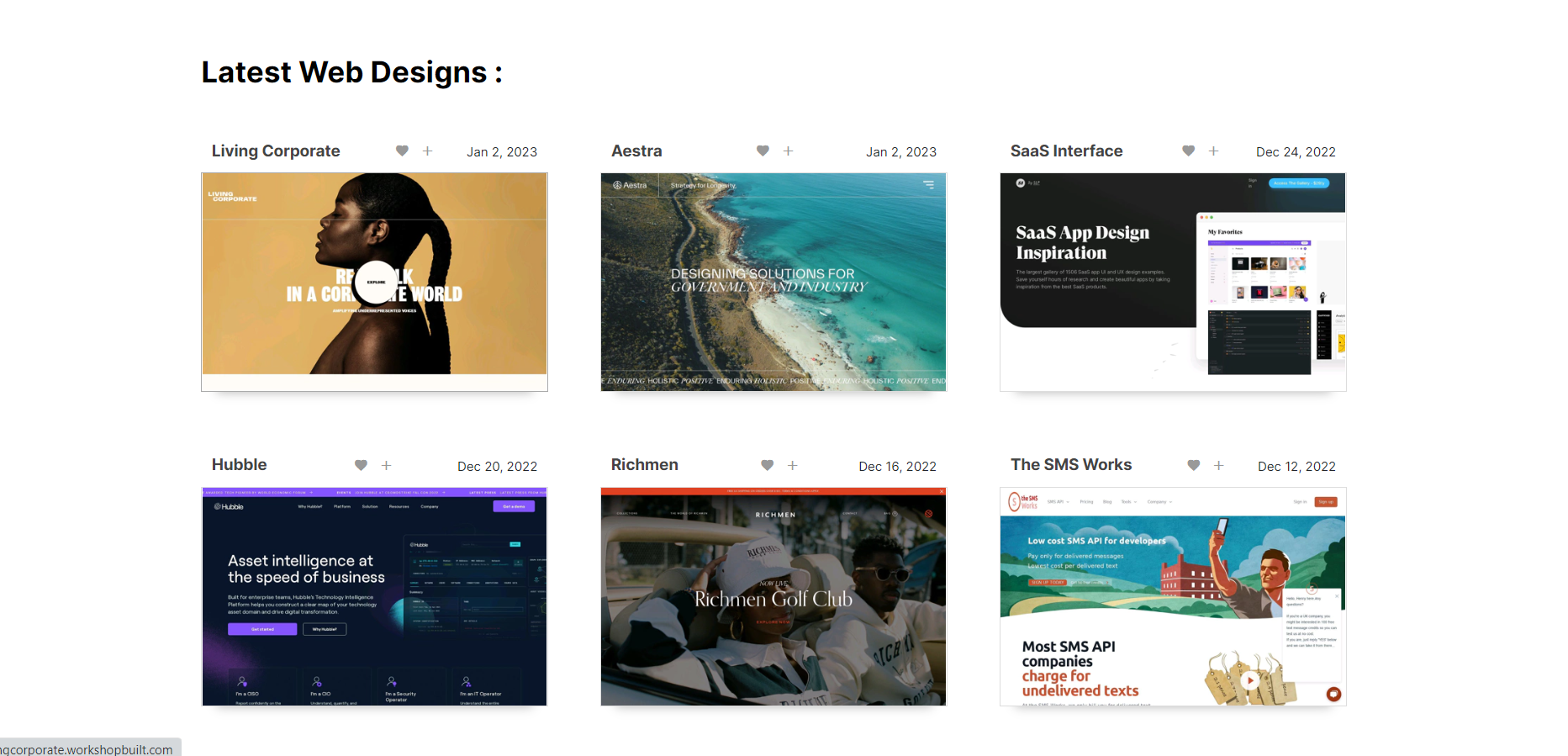Click the Jan 2, 2023 date on Living Corporate
This screenshot has height=756, width=1568.
(502, 152)
